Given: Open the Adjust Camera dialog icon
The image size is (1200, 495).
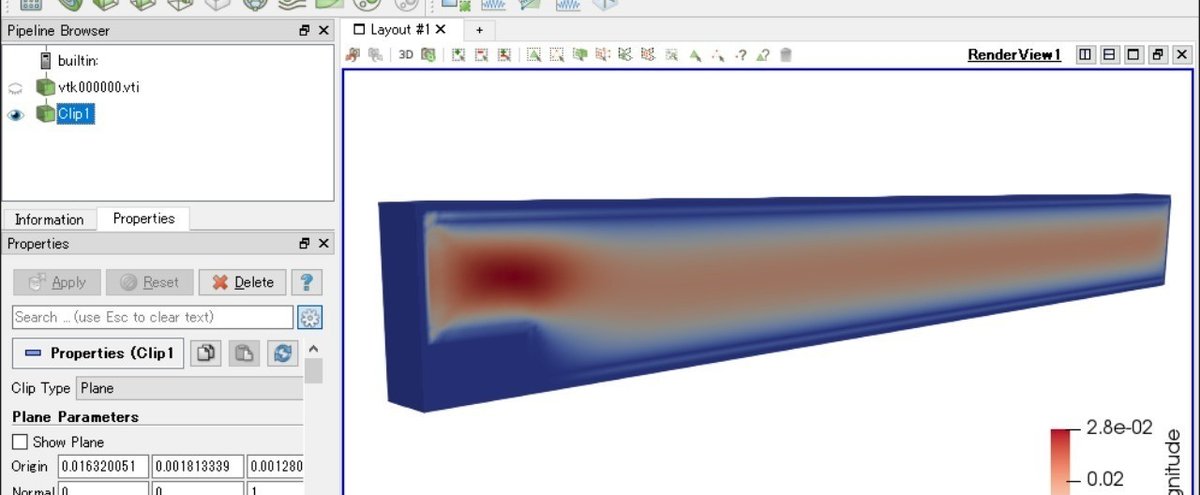Looking at the screenshot, I should [428, 55].
